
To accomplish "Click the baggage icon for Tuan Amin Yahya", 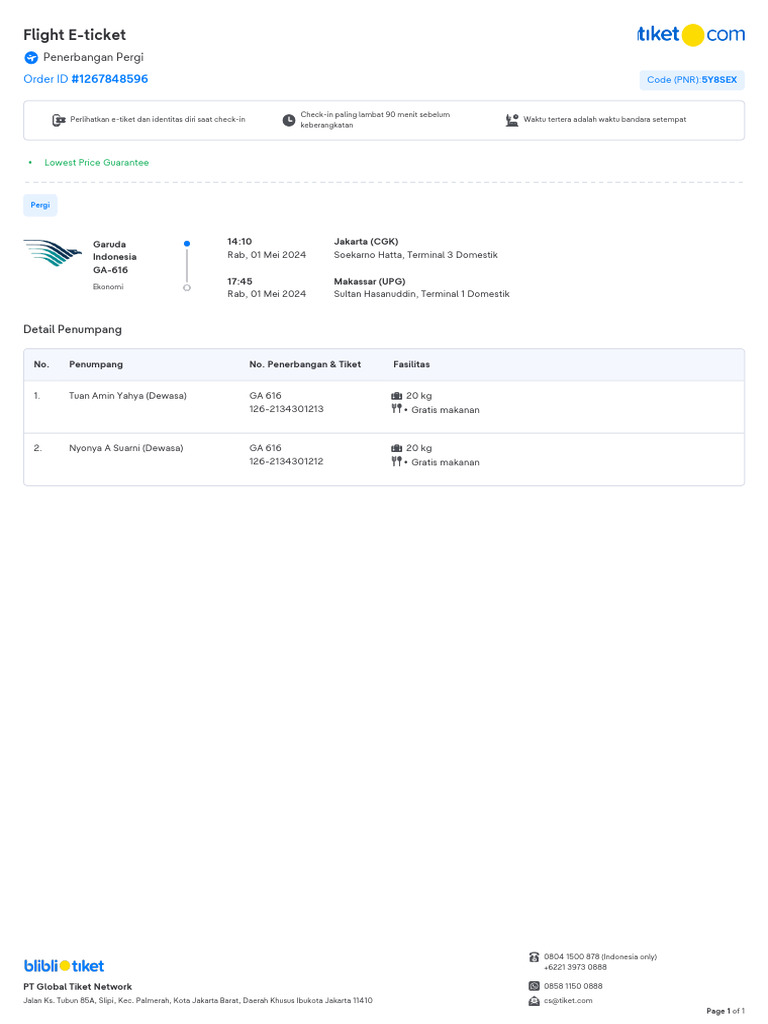I will tap(397, 396).
